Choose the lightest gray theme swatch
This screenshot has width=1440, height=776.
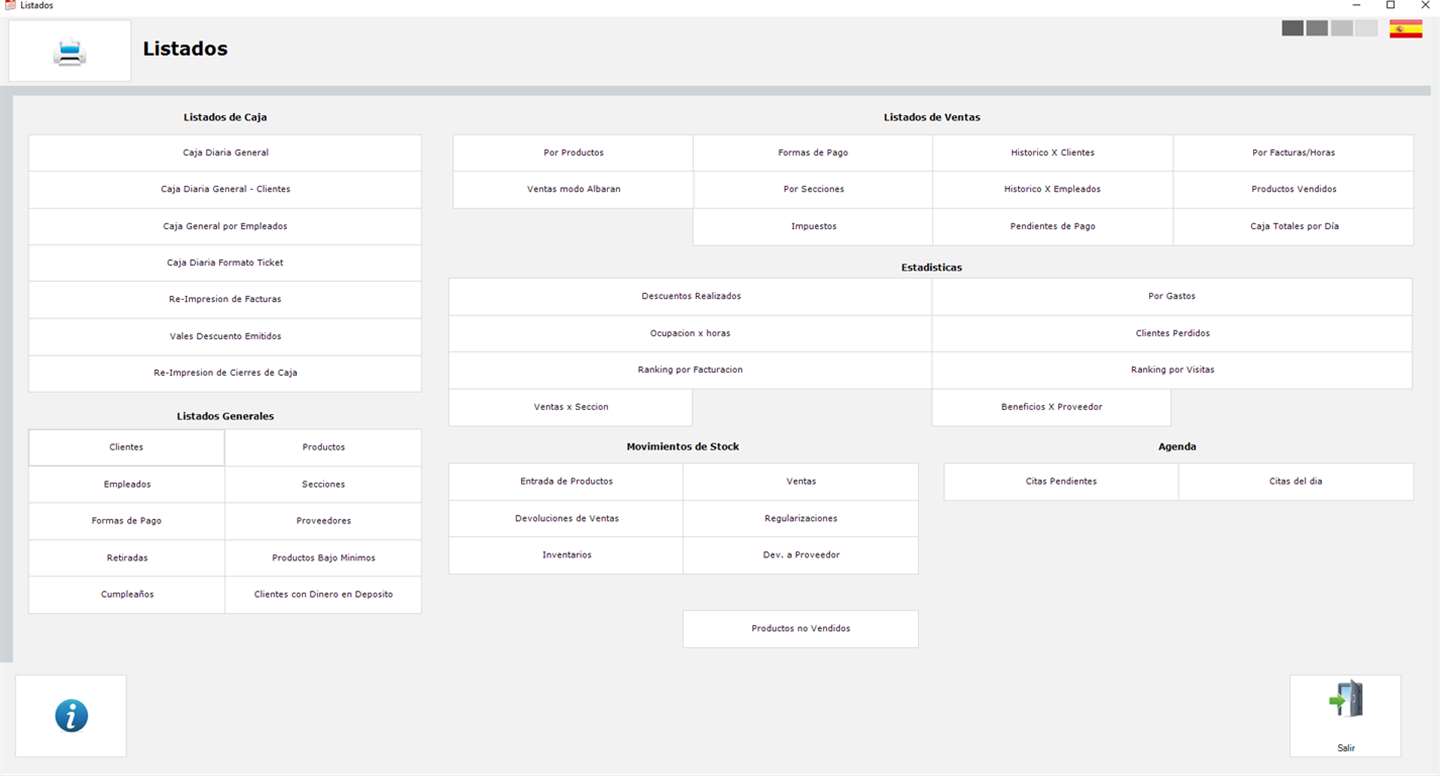click(1366, 28)
